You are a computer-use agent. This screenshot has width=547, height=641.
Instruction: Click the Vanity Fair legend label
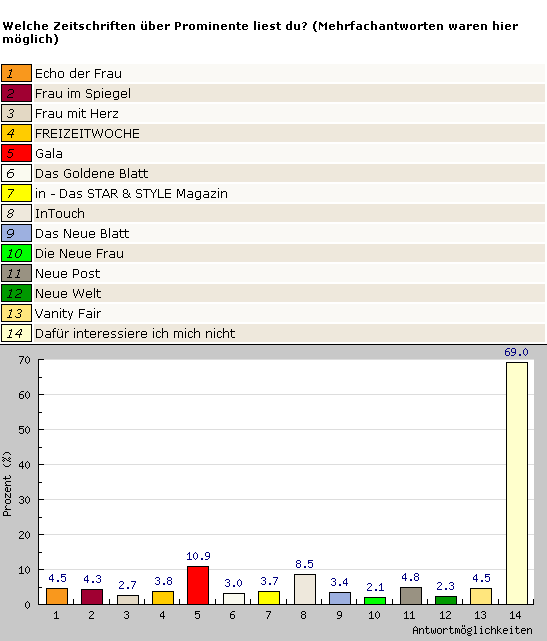point(68,314)
